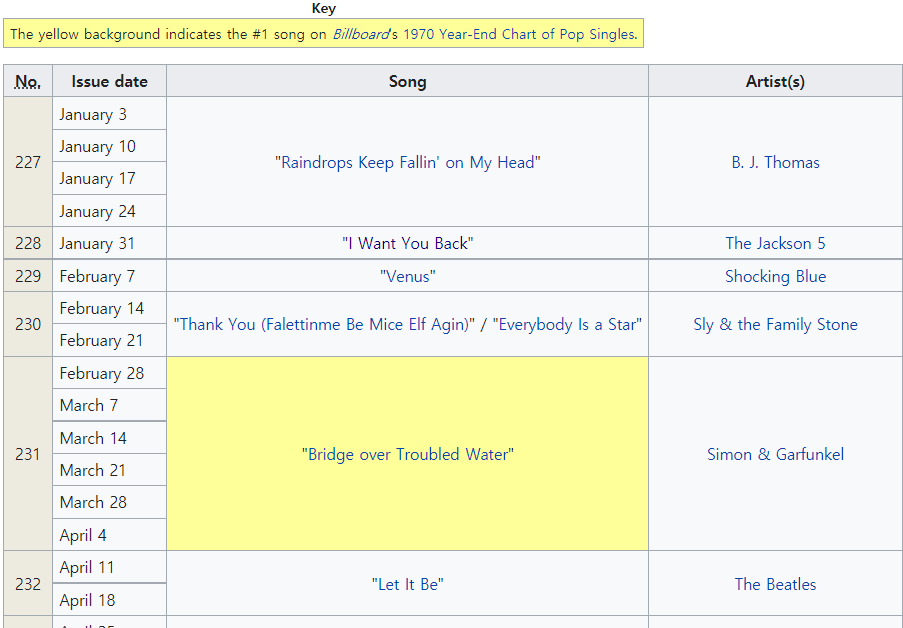Screen dimensions: 903x628
Task: Open Sly & the Family Stone link
Action: point(775,324)
